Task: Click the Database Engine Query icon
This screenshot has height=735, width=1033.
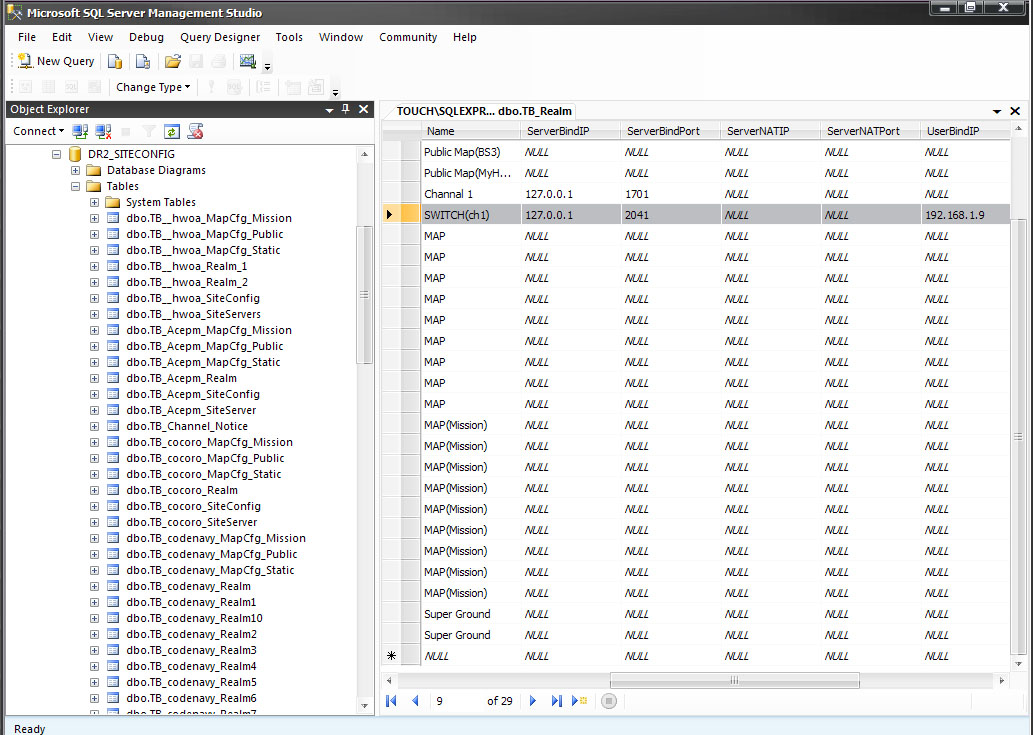Action: pos(115,61)
